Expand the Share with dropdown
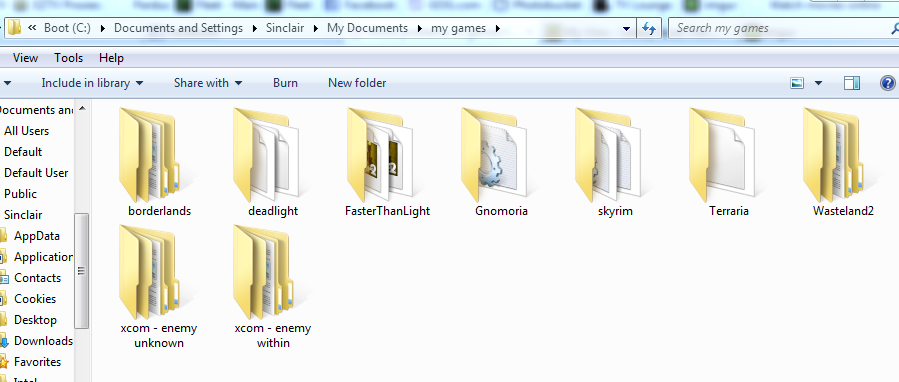Image resolution: width=899 pixels, height=382 pixels. pos(238,83)
